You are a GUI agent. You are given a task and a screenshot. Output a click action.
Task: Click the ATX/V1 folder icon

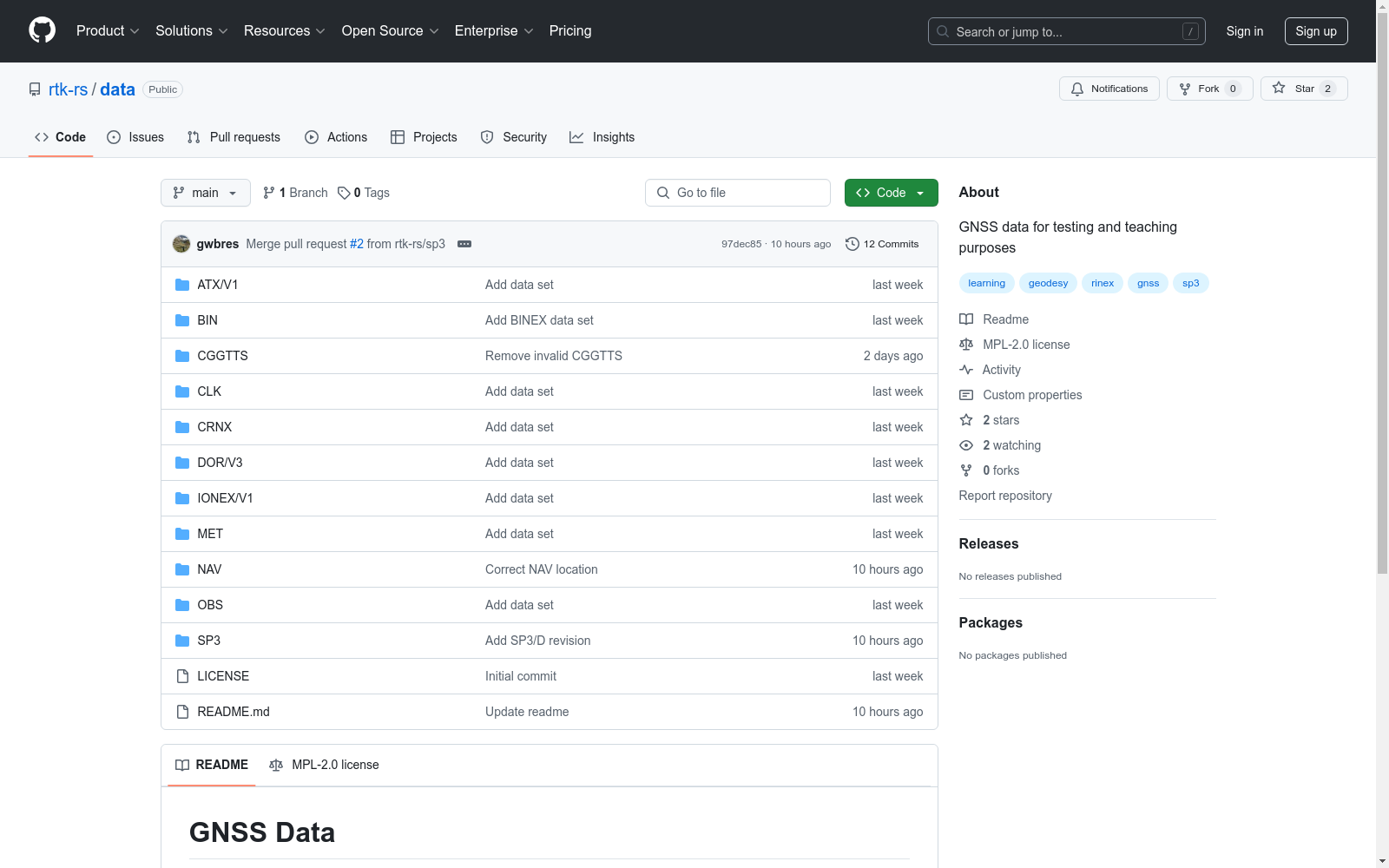pyautogui.click(x=182, y=285)
